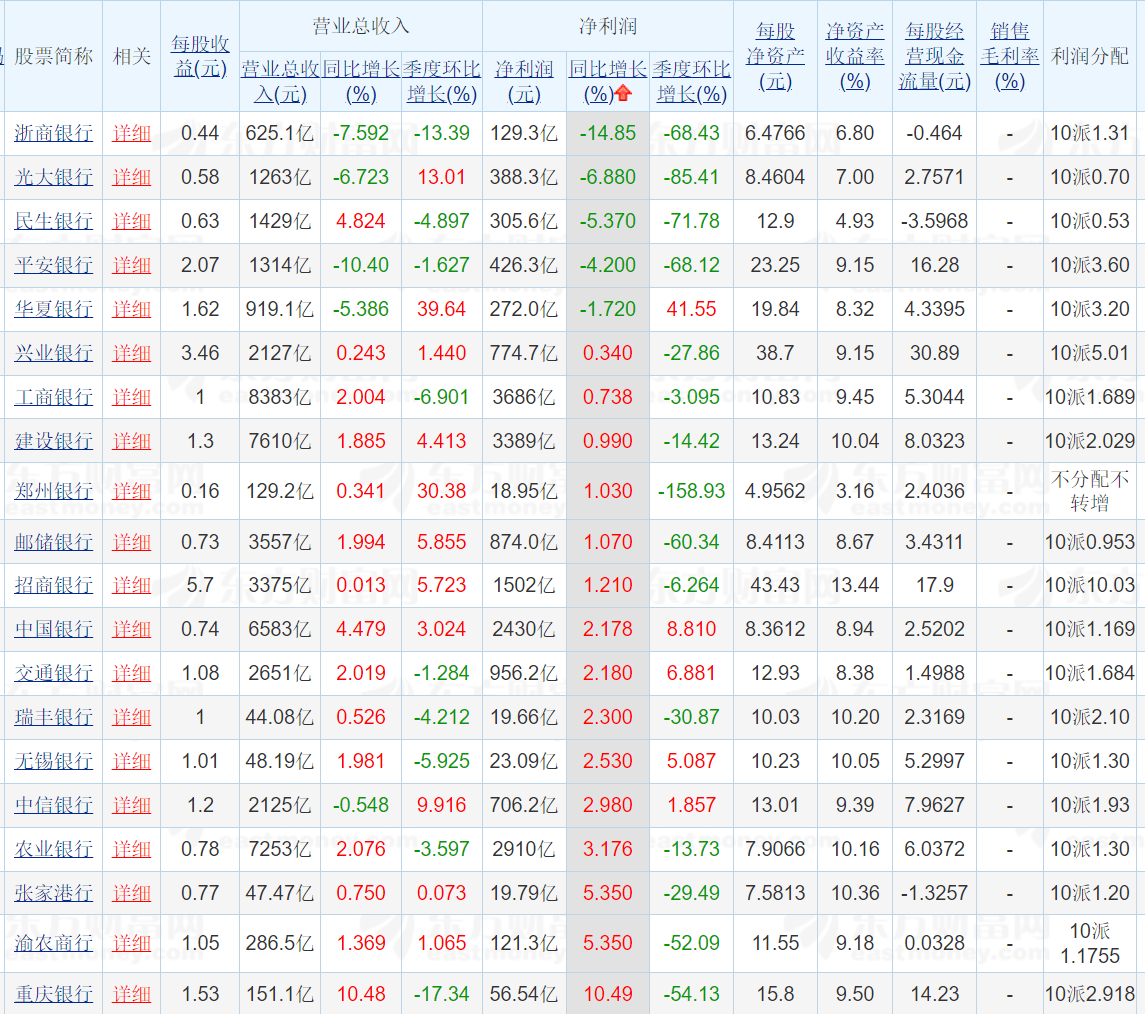
Task: Click 详细 link for 中国银行
Action: pos(131,629)
